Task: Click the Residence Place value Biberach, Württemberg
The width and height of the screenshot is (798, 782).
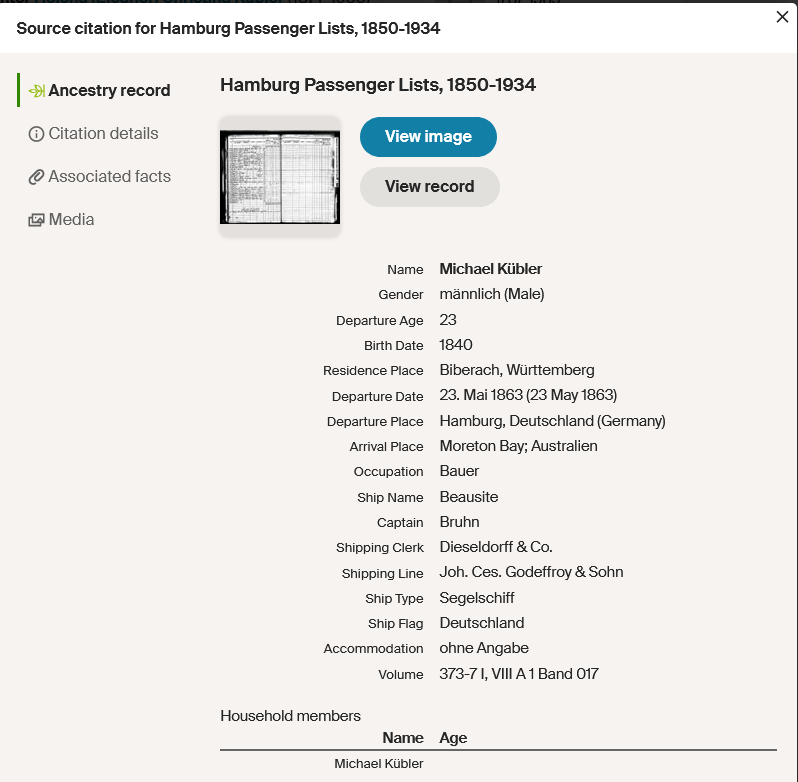Action: (x=517, y=370)
